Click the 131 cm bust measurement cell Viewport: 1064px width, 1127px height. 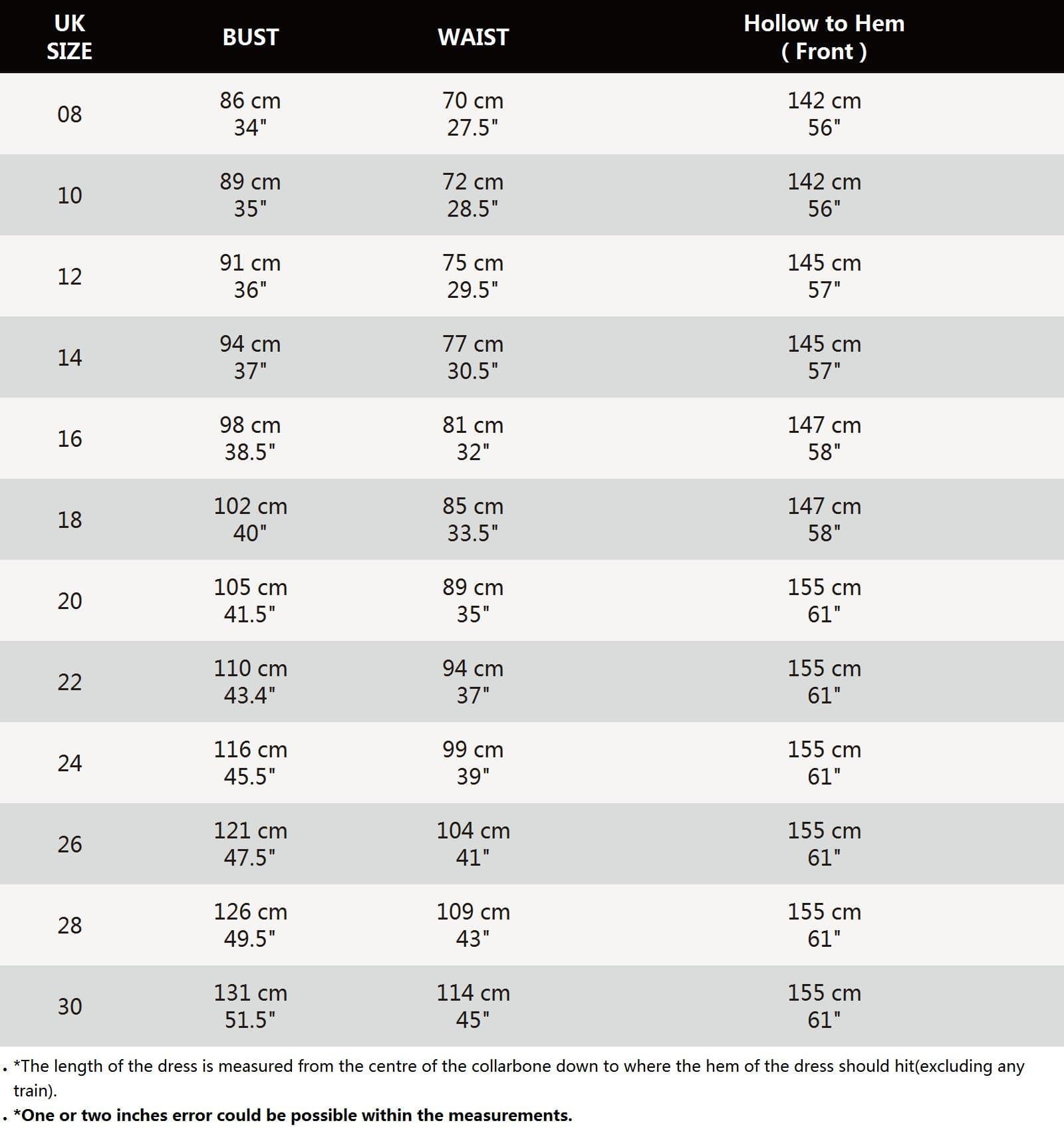click(x=250, y=1006)
